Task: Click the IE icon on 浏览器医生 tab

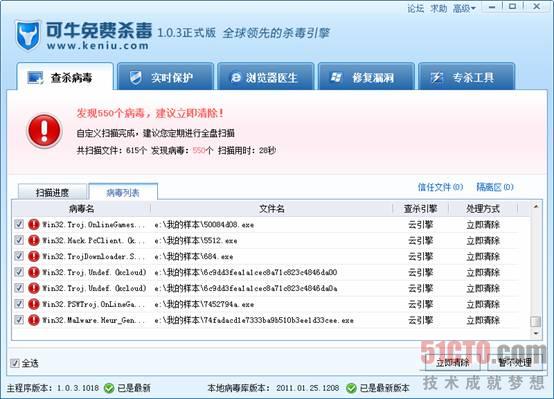Action: coord(236,77)
